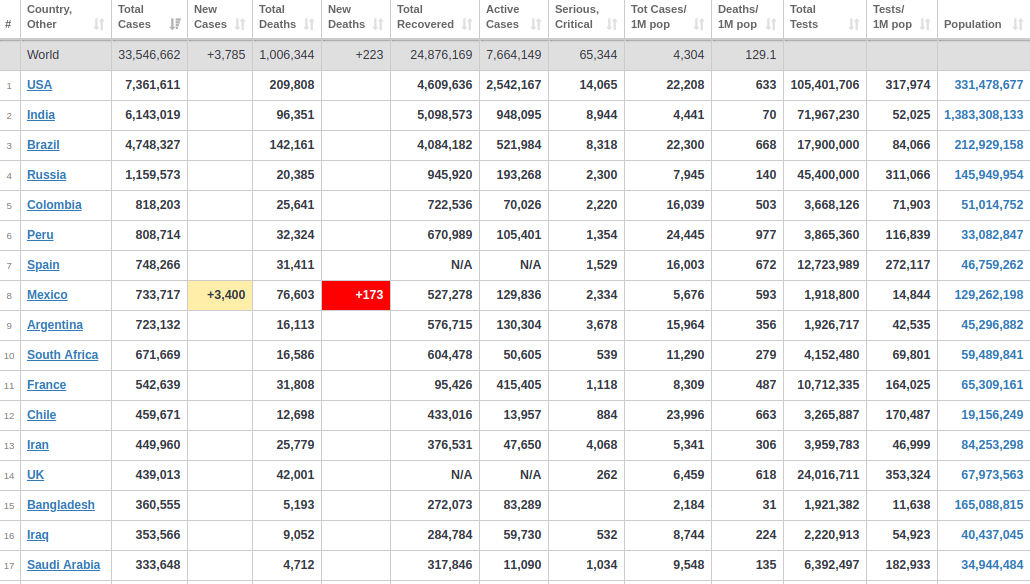Sort by Total Recovered sort icon
The height and width of the screenshot is (584, 1030).
[467, 24]
